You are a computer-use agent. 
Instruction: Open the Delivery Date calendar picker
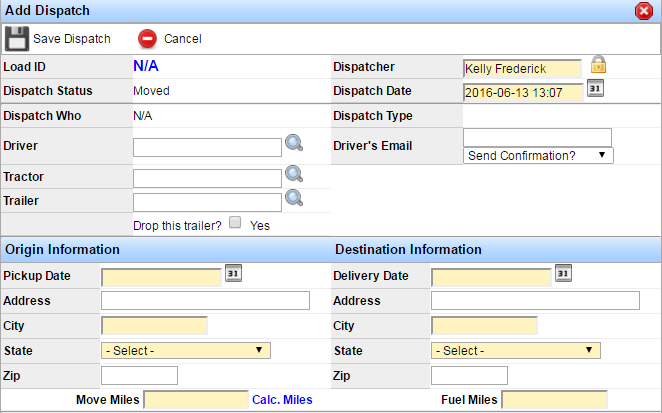(563, 273)
